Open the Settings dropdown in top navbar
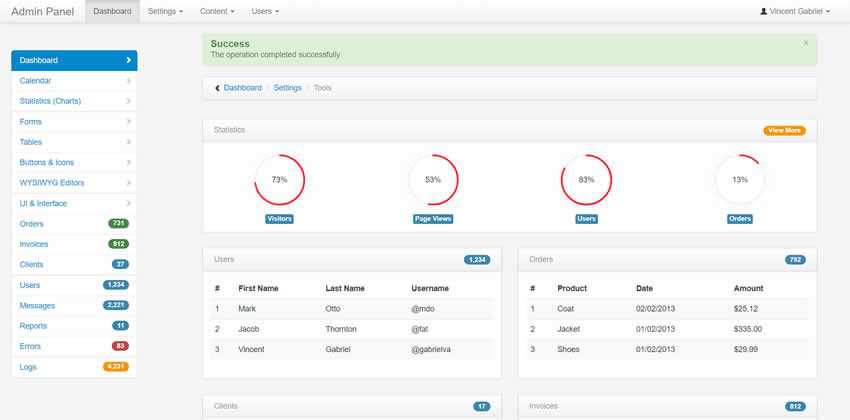Image resolution: width=850 pixels, height=420 pixels. pos(165,11)
